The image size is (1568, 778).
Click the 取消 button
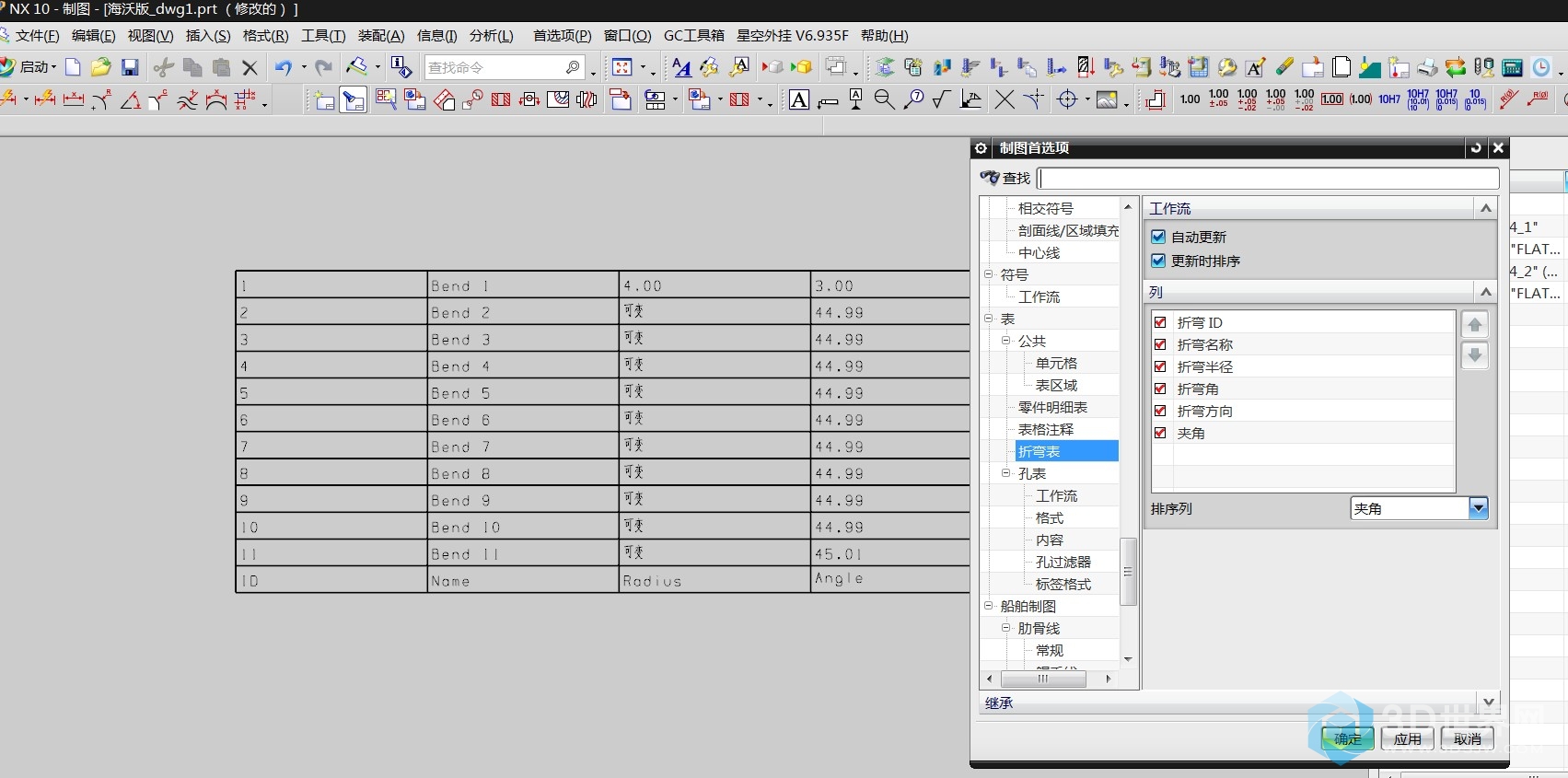tap(1467, 738)
